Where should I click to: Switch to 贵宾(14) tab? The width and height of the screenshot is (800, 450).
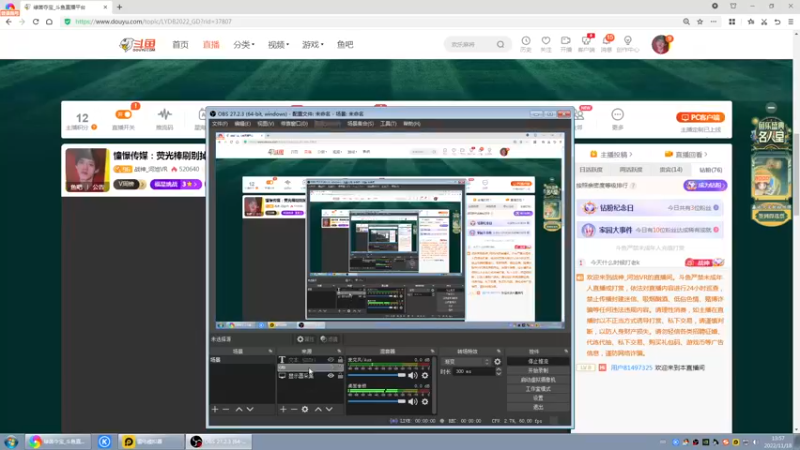670,170
